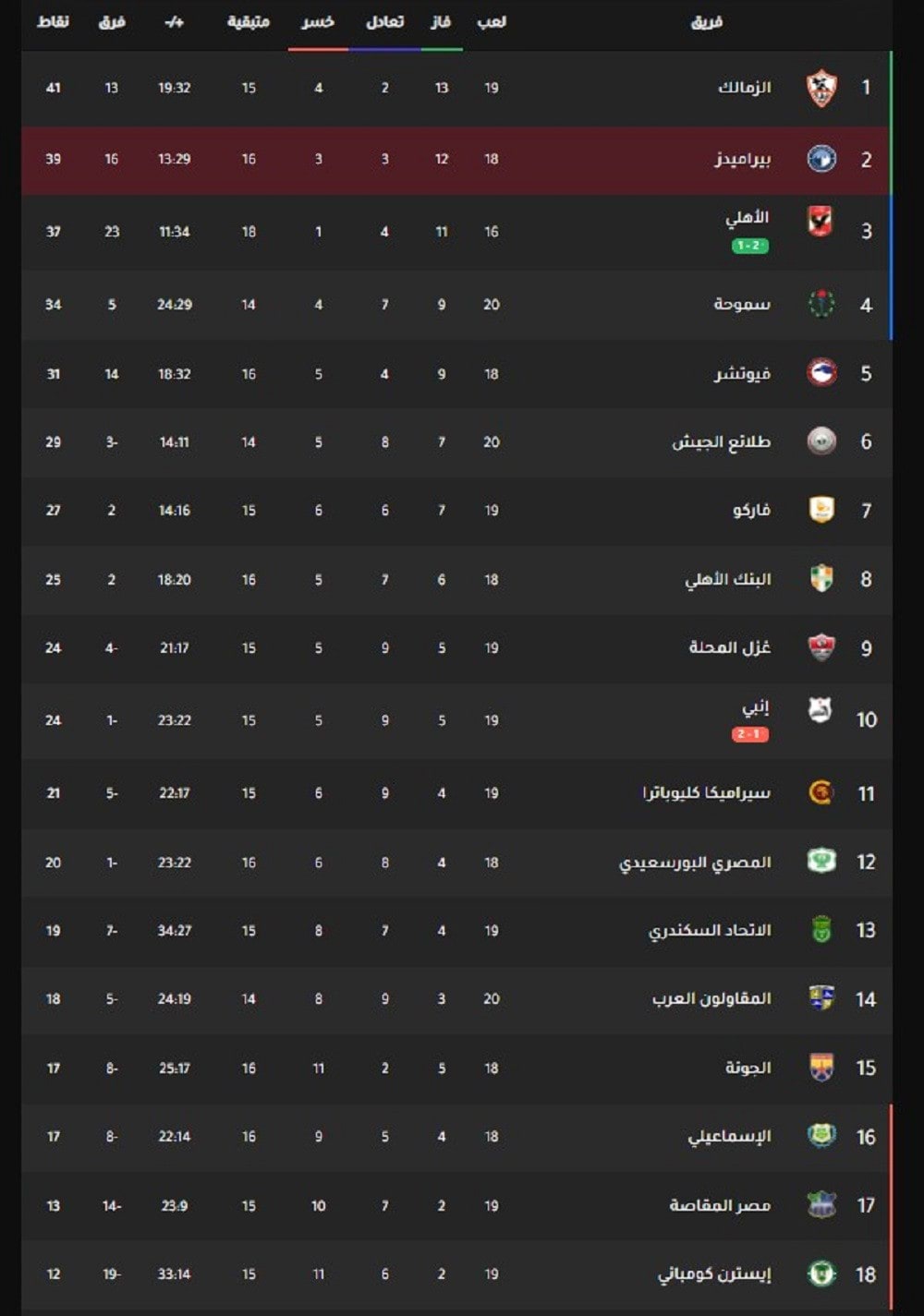Click the Smouha club logo
The image size is (924, 1316).
[x=821, y=304]
